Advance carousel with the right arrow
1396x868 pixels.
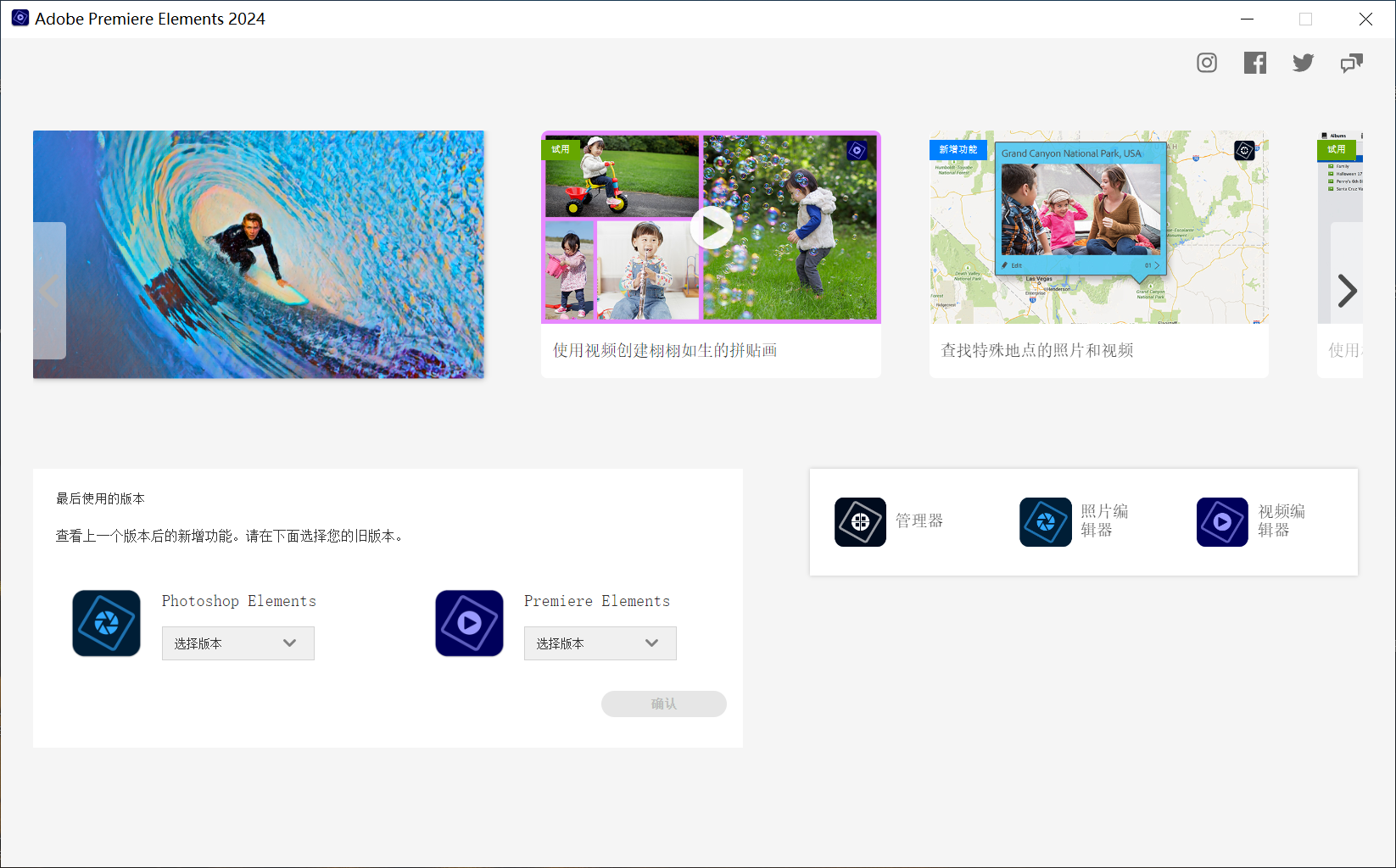pyautogui.click(x=1347, y=291)
